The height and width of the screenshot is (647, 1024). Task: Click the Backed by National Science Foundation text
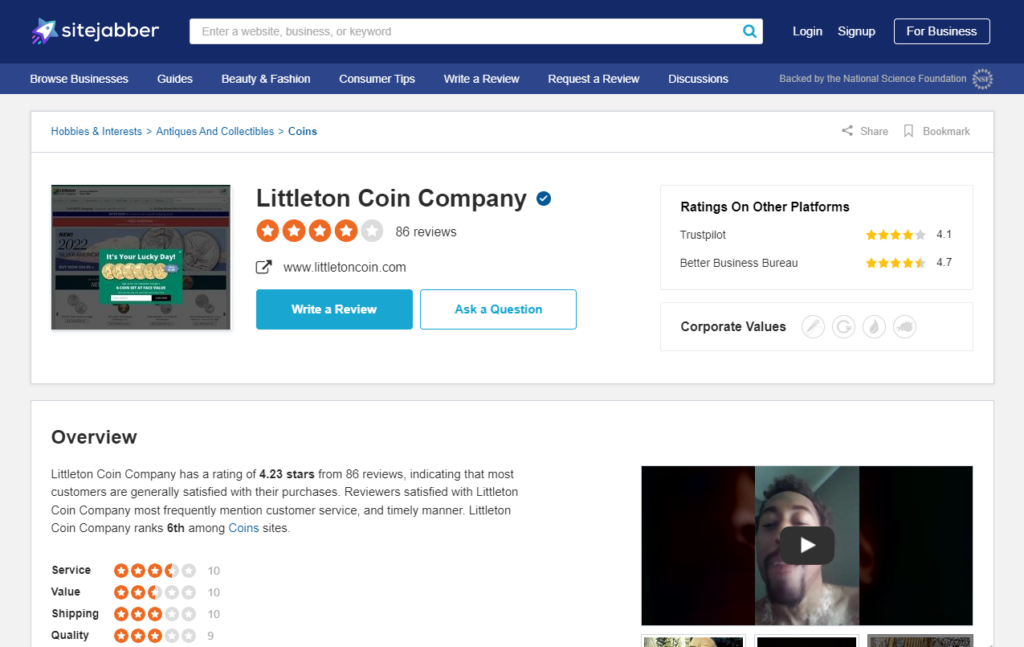click(872, 79)
